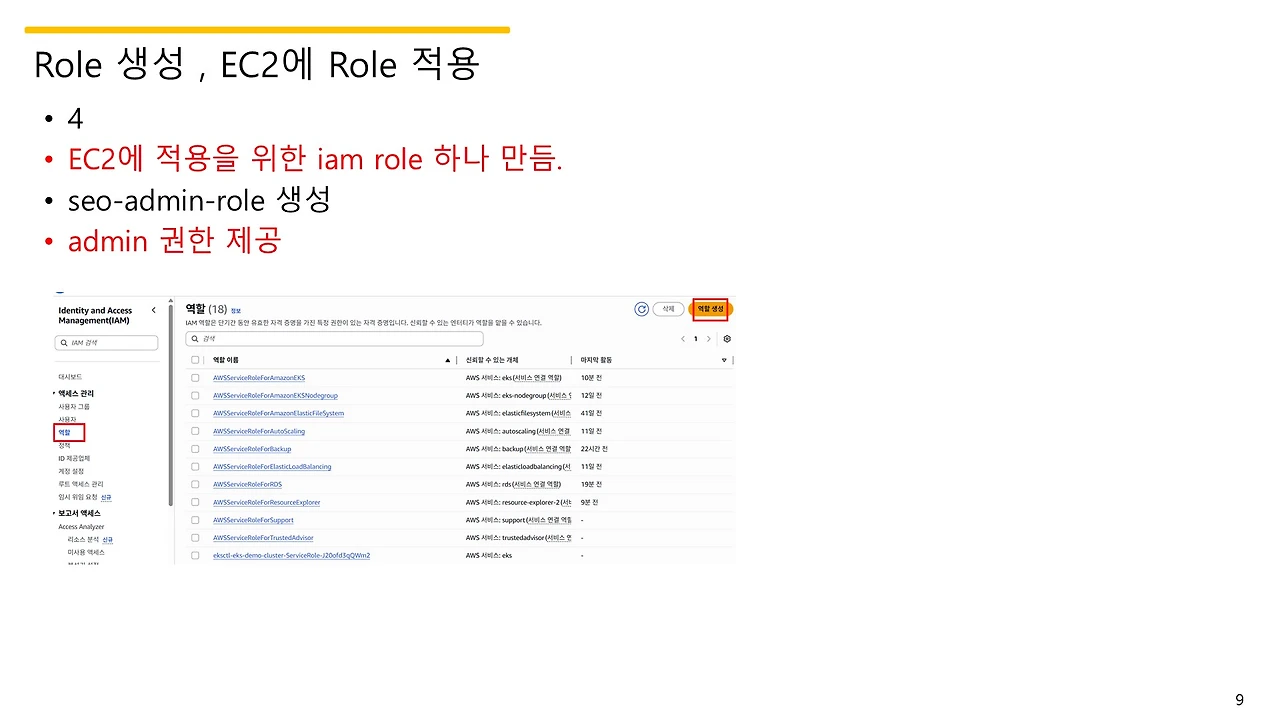Select the checkbox next to AWSServiceRoleForRDS

pos(195,484)
